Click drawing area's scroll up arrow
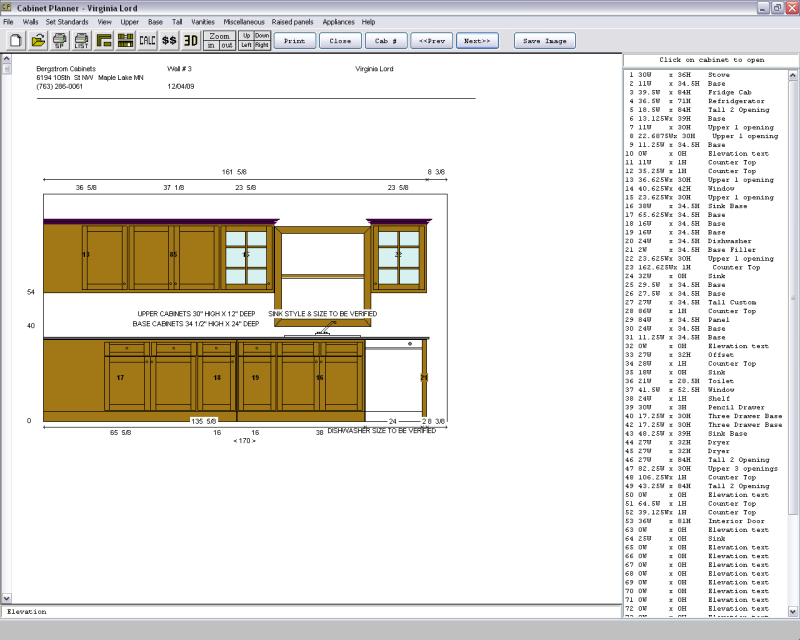 pos(6,59)
